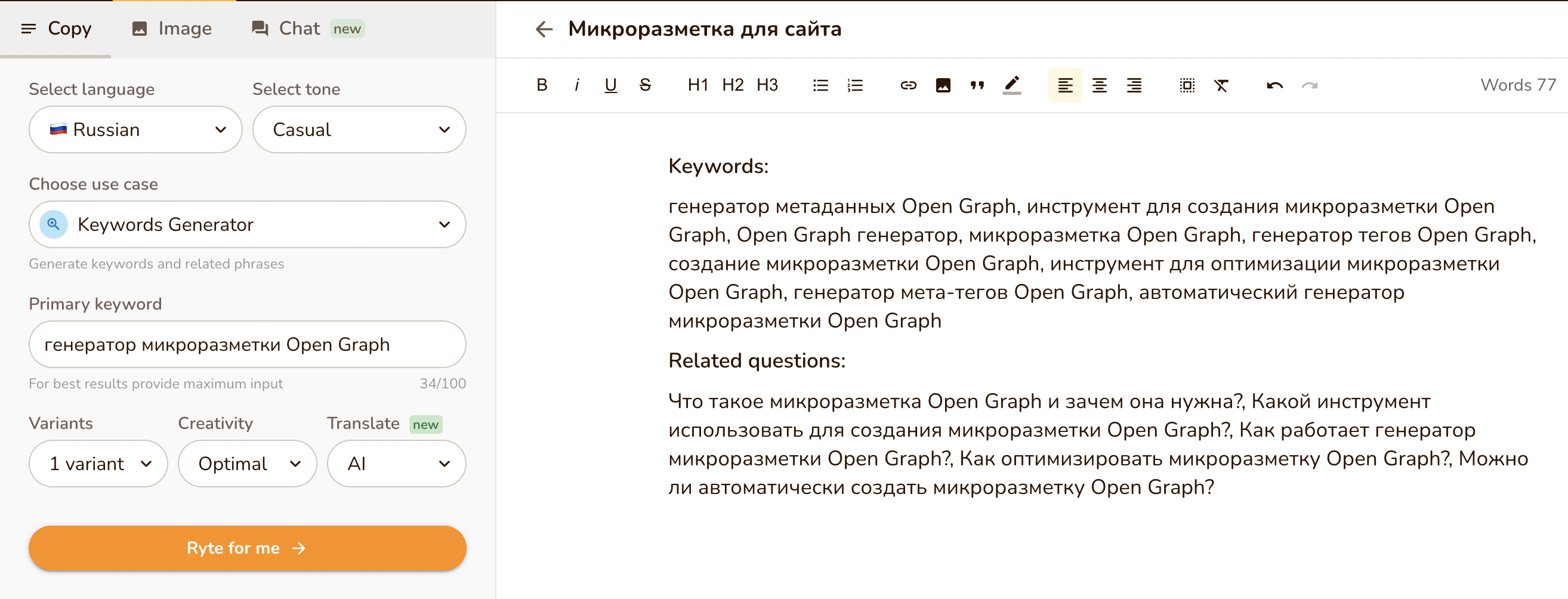Viewport: 1568px width, 599px height.
Task: Apply Heading 1 style
Action: coord(696,85)
